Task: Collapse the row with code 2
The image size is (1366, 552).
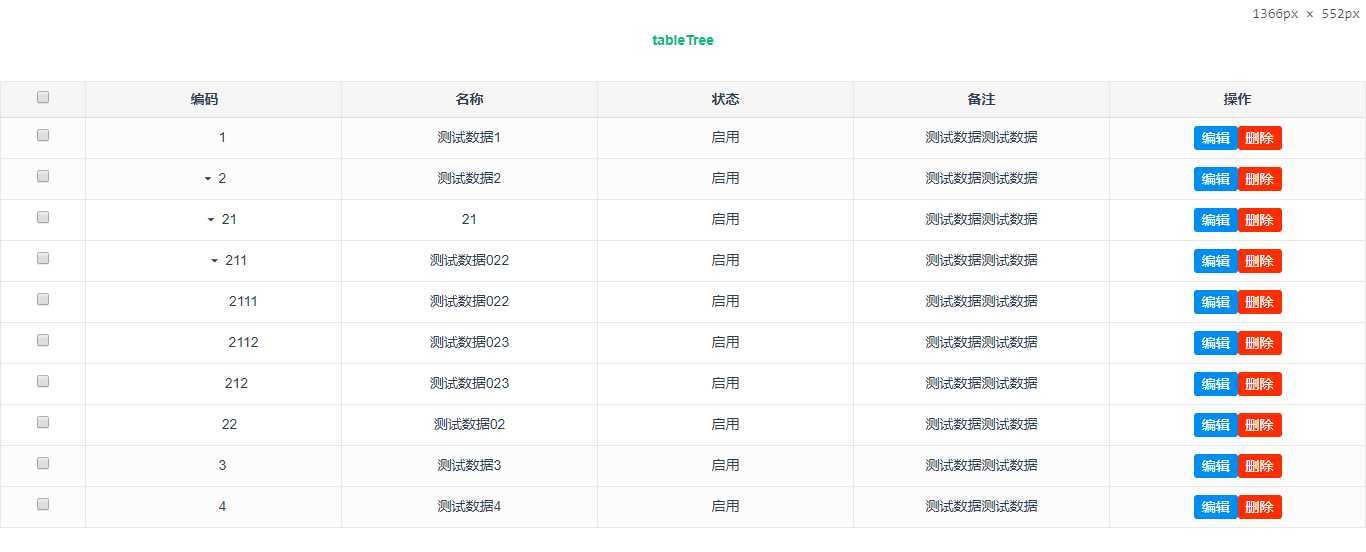Action: click(x=208, y=179)
